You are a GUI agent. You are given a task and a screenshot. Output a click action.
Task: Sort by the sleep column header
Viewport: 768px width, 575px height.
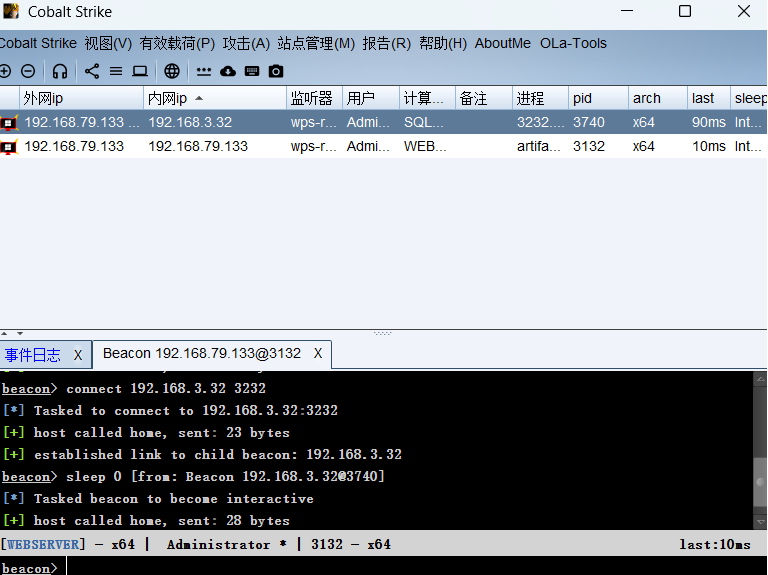point(749,98)
